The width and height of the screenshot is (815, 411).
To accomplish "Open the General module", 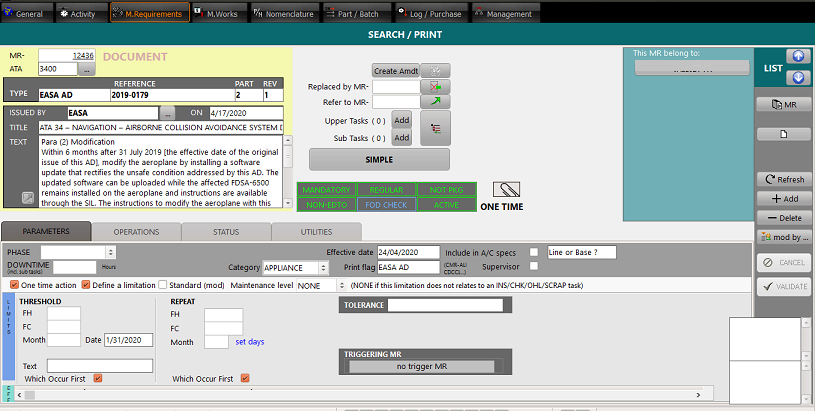I will (28, 14).
